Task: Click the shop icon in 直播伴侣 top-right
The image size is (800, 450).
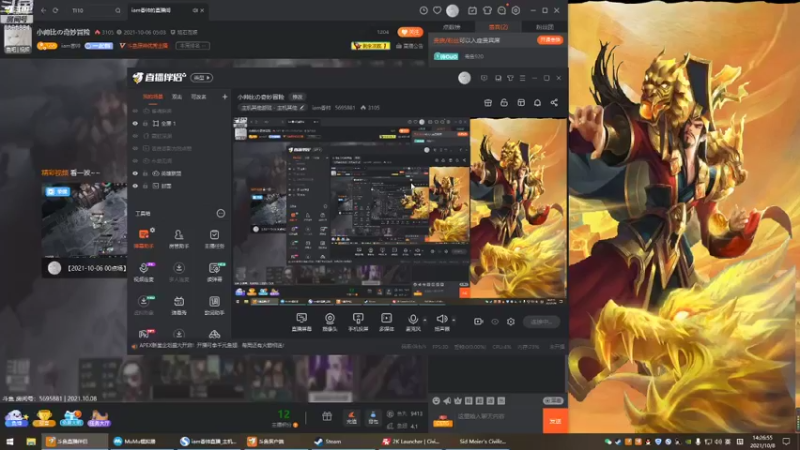Action: tap(488, 103)
